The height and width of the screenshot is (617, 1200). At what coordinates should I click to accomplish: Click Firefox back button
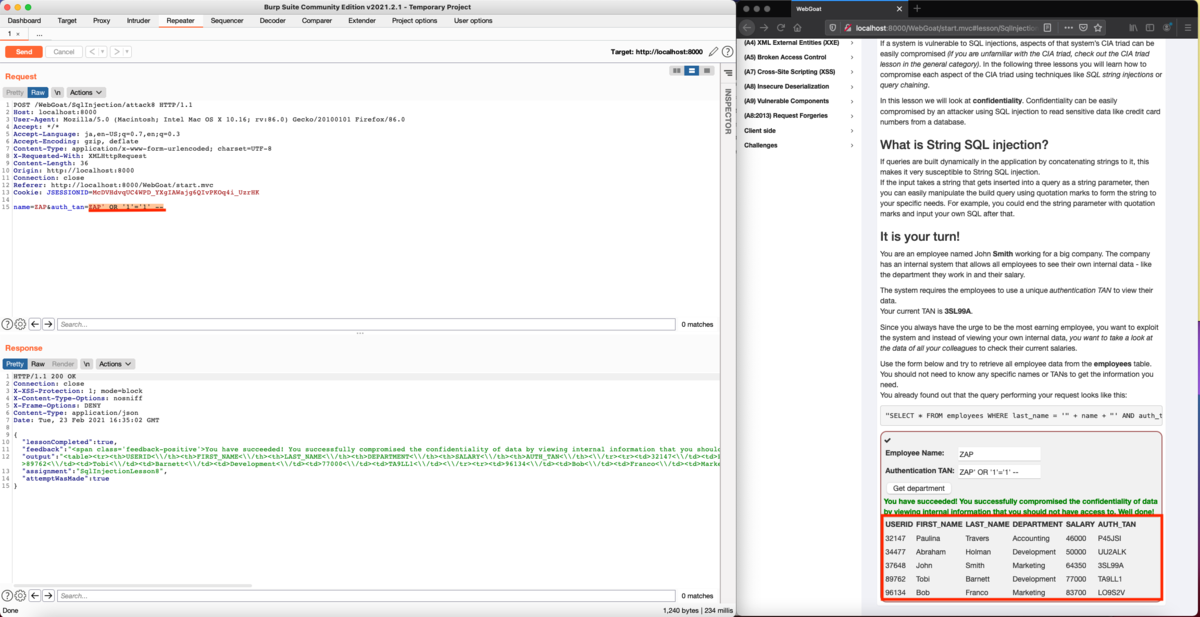click(x=749, y=28)
